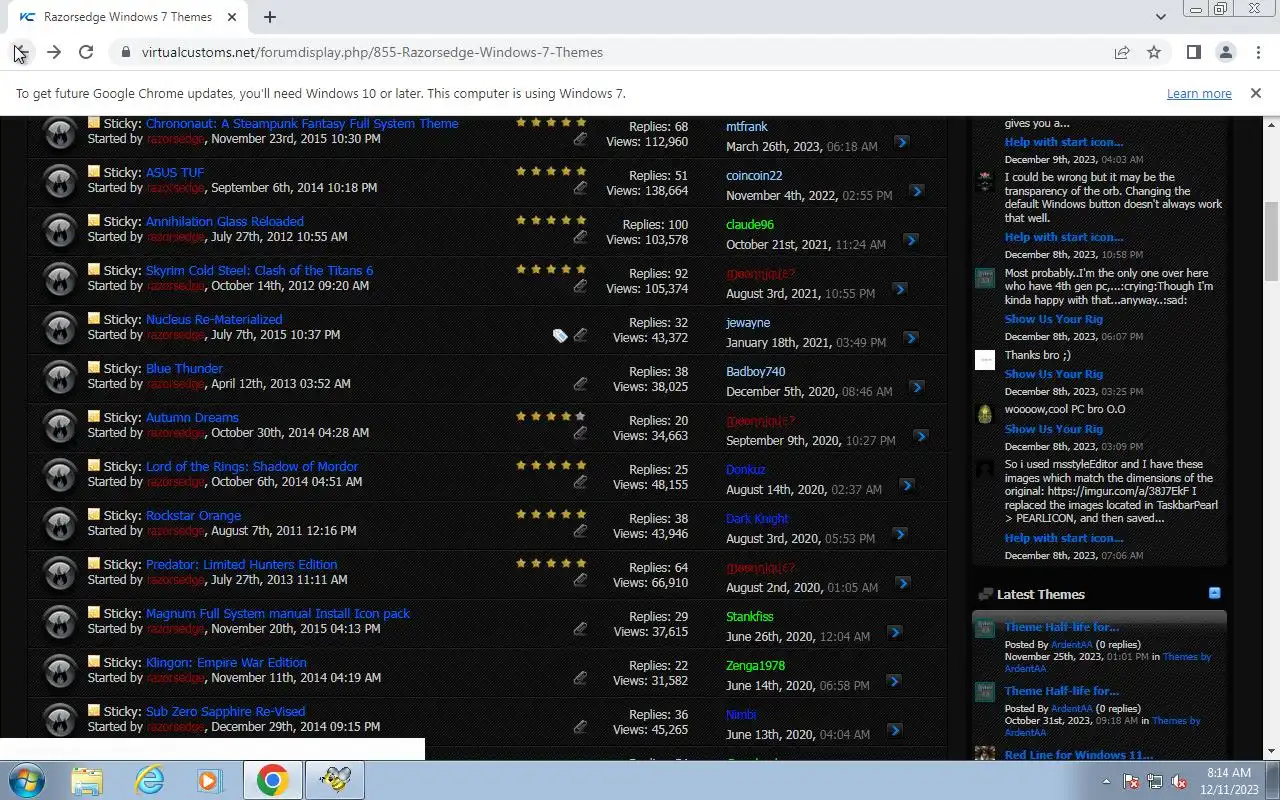Show hidden system tray icons
Viewport: 1280px width, 800px height.
[x=1106, y=781]
